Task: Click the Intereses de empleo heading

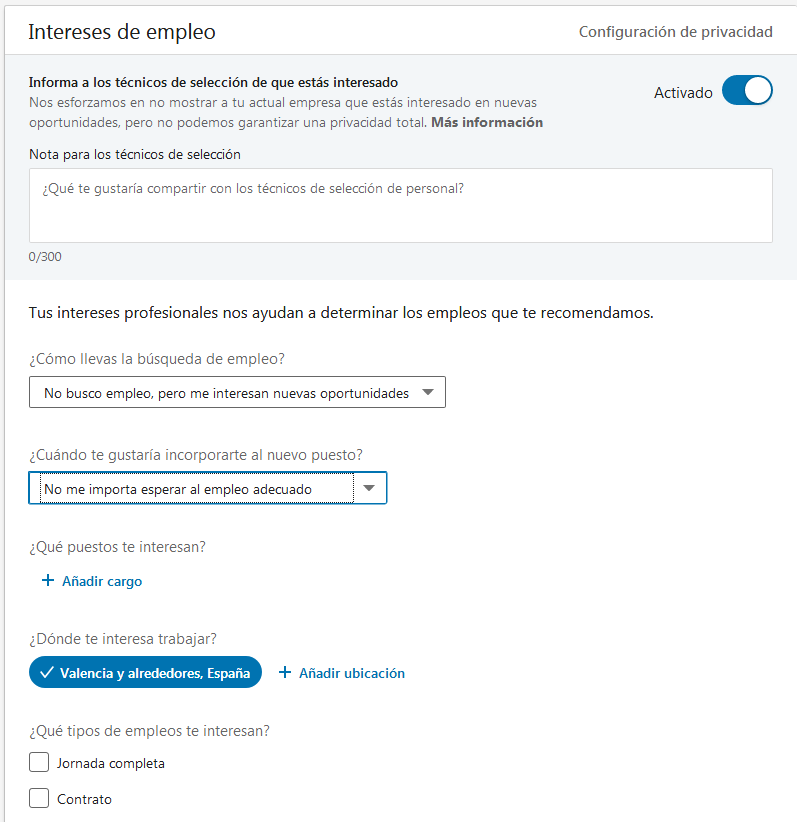Action: (122, 32)
